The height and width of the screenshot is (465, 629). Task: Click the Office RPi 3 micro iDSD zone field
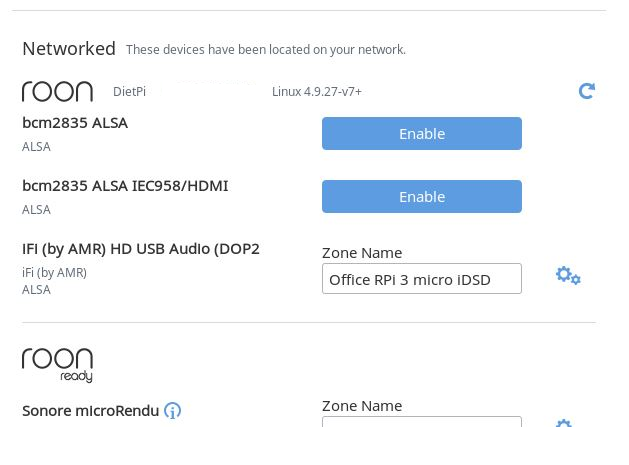[422, 279]
